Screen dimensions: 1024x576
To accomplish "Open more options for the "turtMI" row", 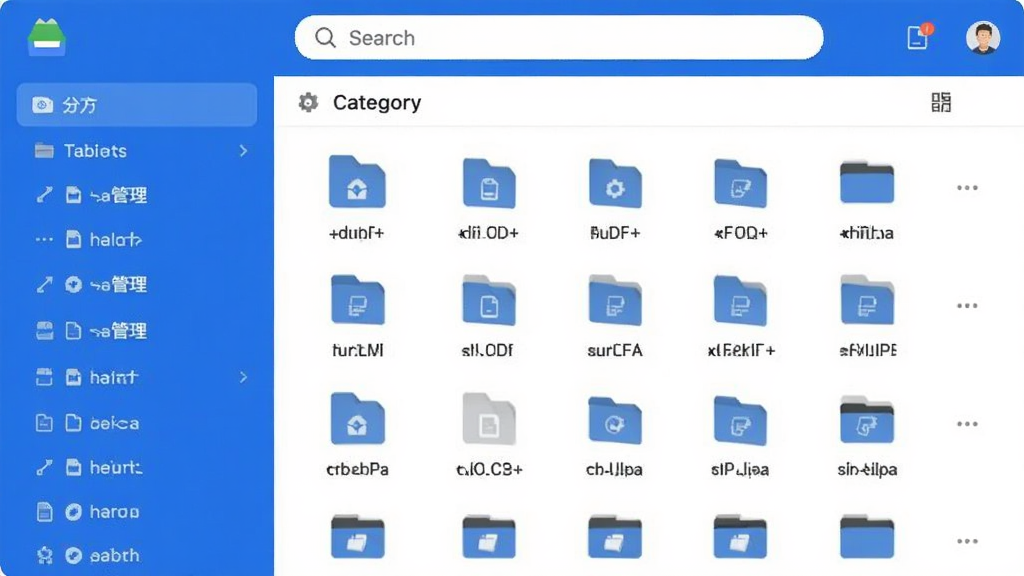I will click(967, 306).
